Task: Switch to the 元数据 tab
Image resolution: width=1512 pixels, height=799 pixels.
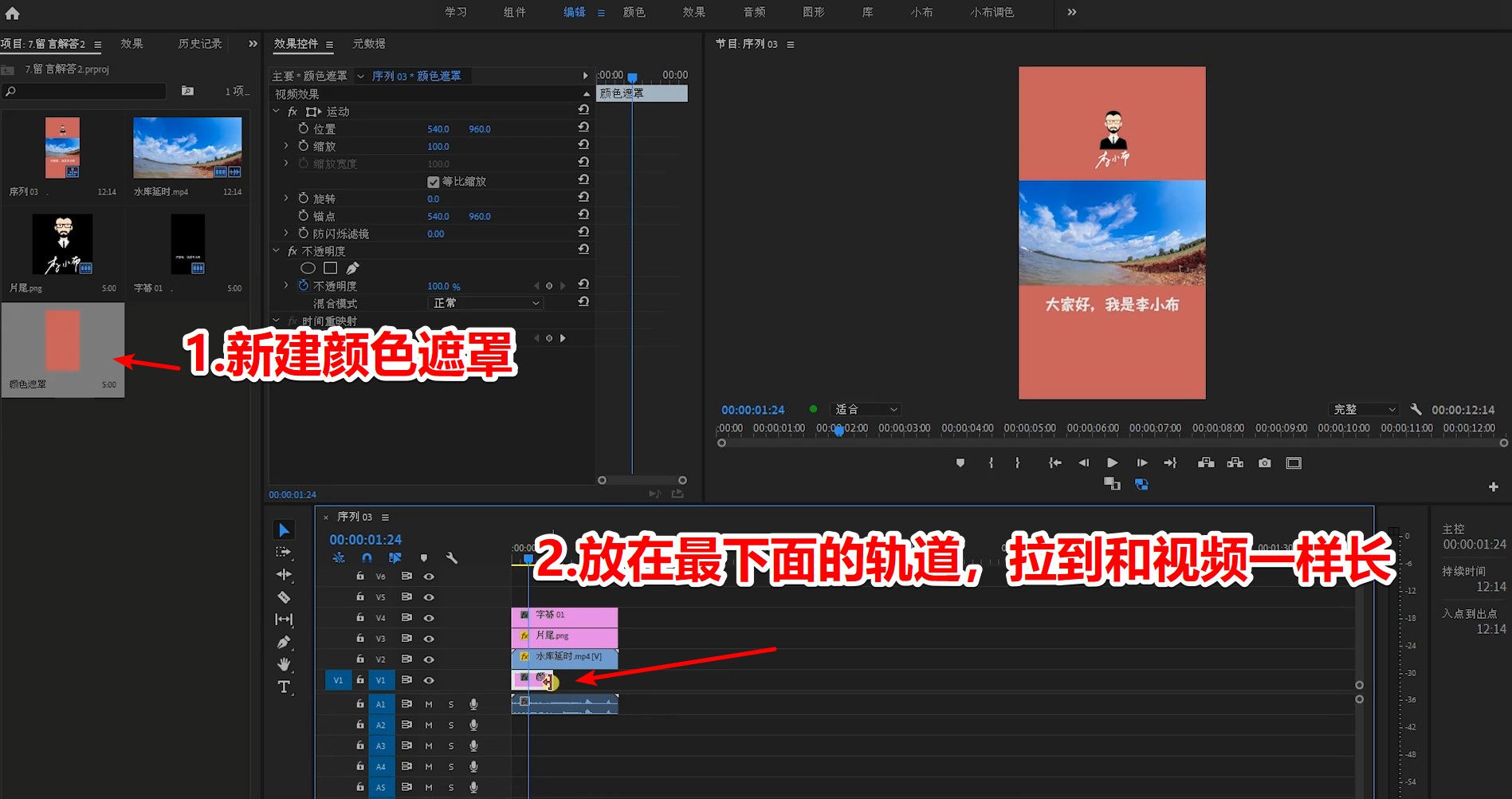Action: pos(370,44)
